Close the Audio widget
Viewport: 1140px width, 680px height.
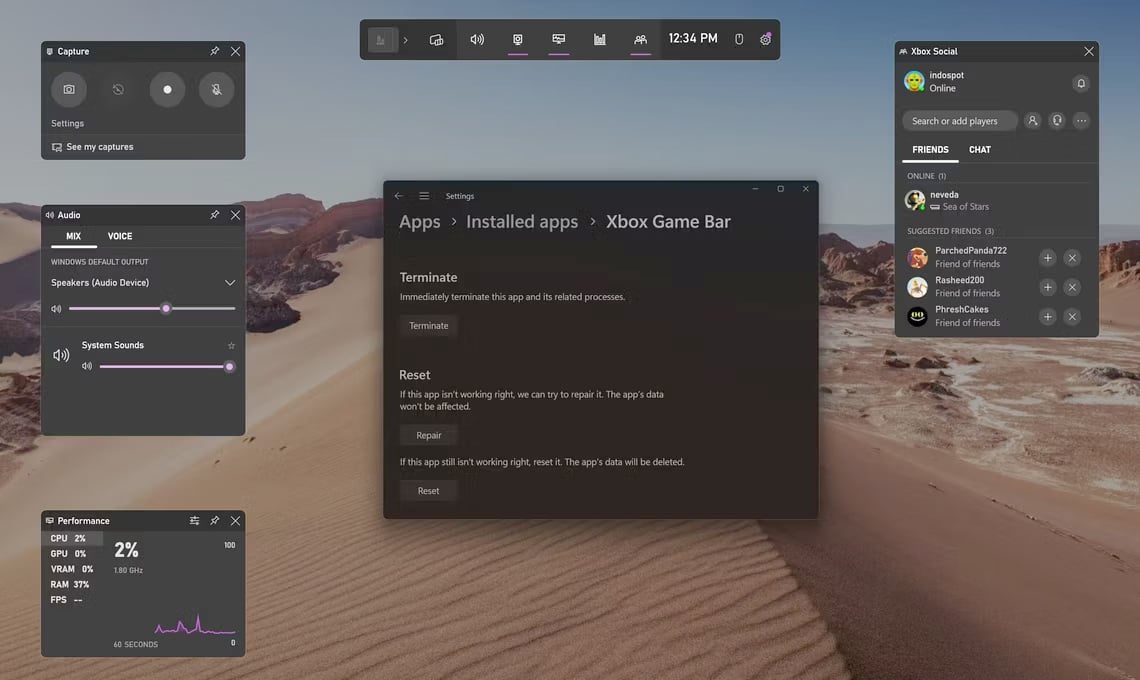tap(235, 215)
